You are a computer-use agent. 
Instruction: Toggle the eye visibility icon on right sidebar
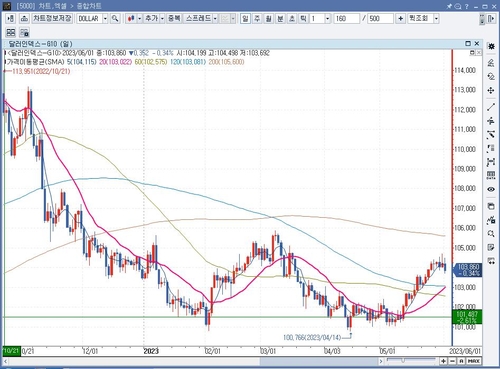(x=491, y=189)
